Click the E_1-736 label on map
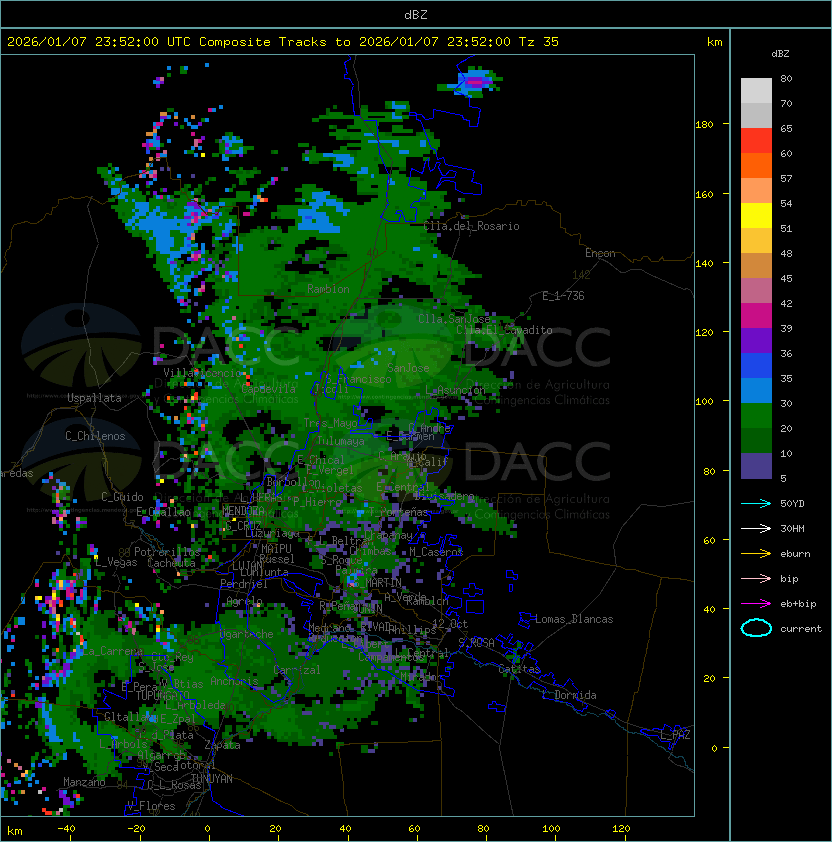Screen dimensions: 832x842 pos(563,296)
